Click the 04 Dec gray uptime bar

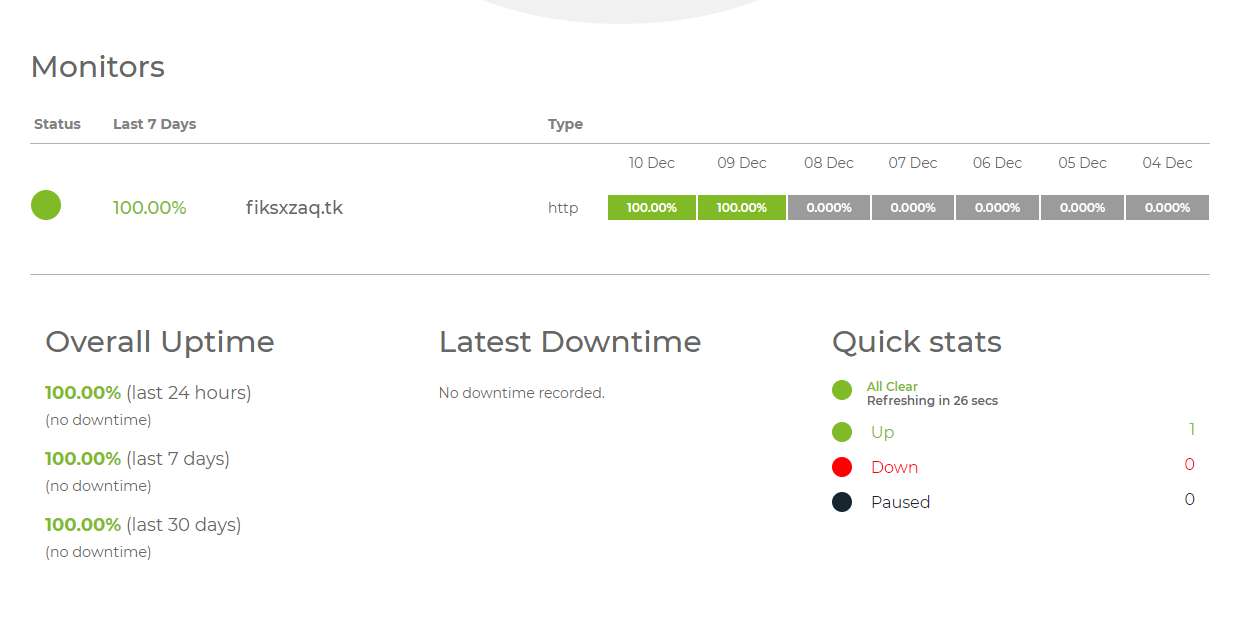point(1167,208)
